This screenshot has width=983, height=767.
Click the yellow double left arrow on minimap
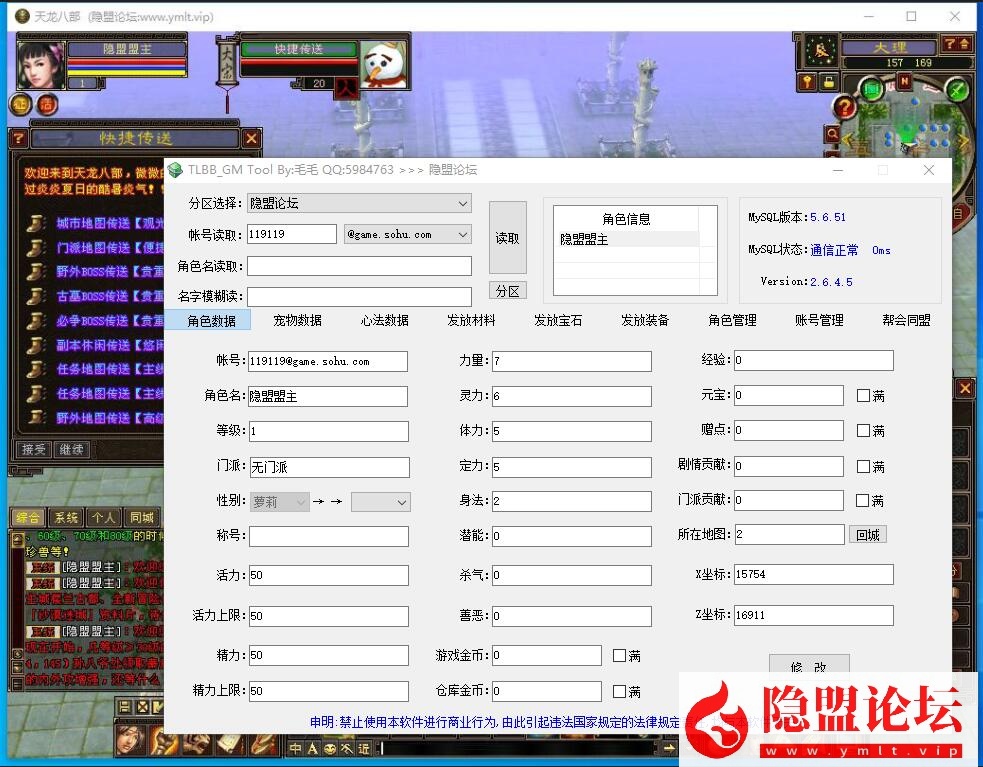click(848, 139)
